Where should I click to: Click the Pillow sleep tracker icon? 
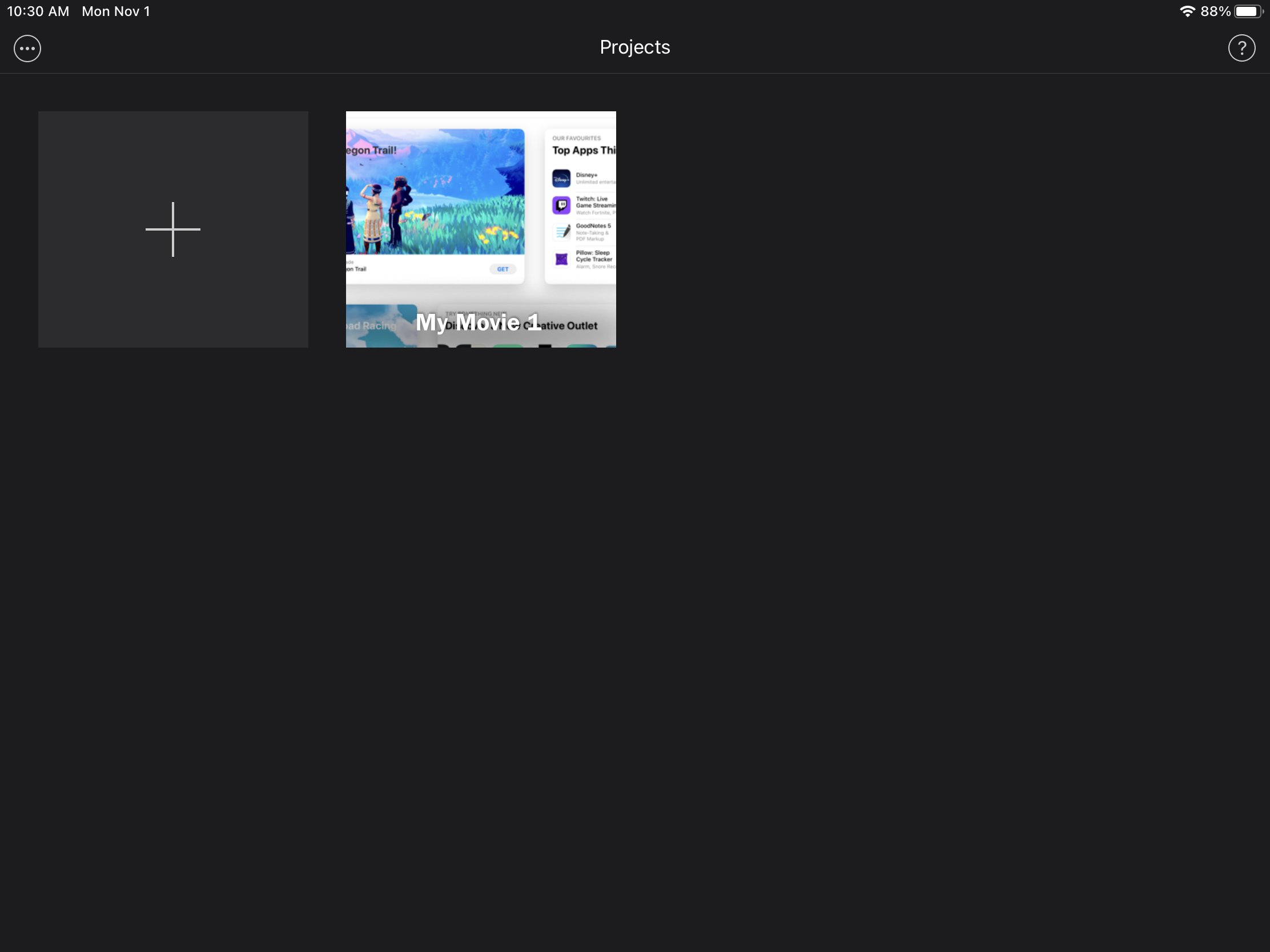561,259
